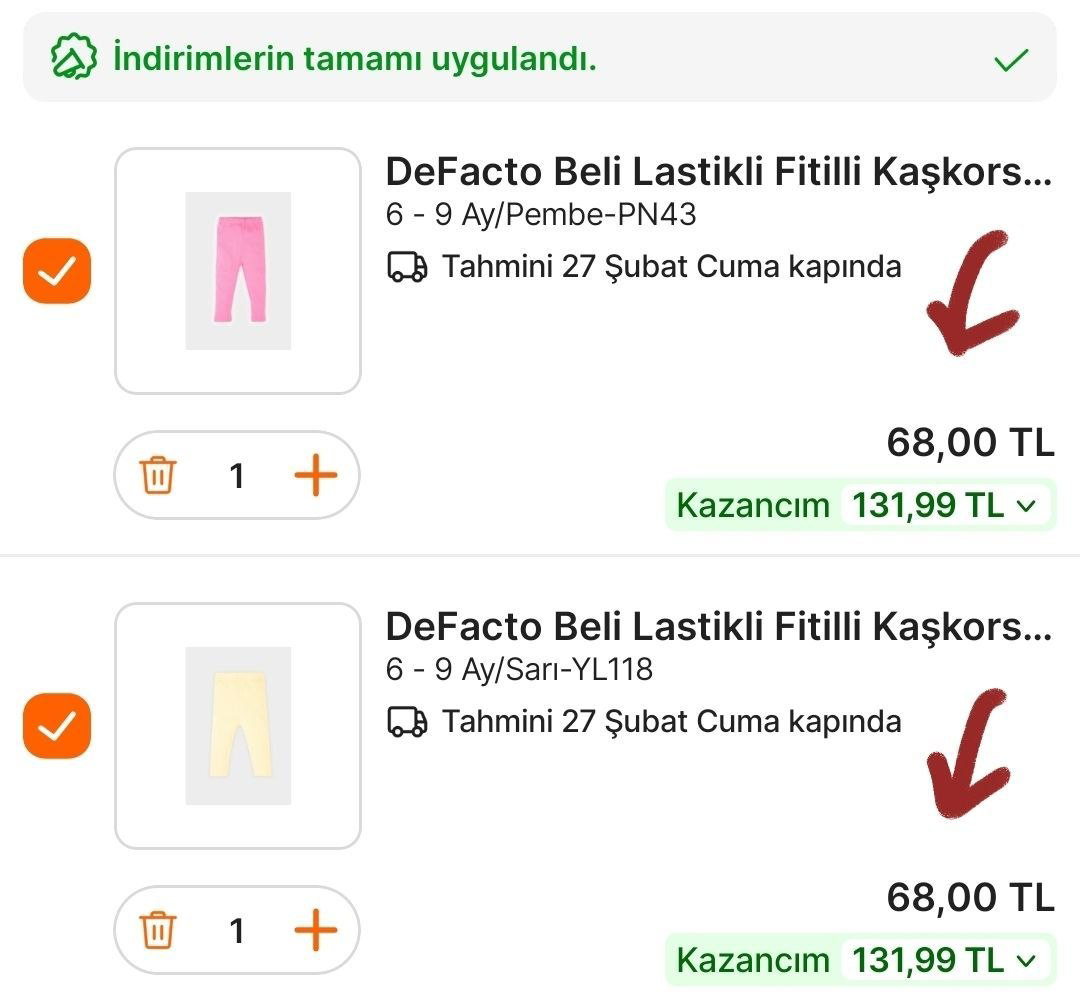Increase quantity of the yellow leggings
Screen dimensions: 1080x1002
pos(316,931)
